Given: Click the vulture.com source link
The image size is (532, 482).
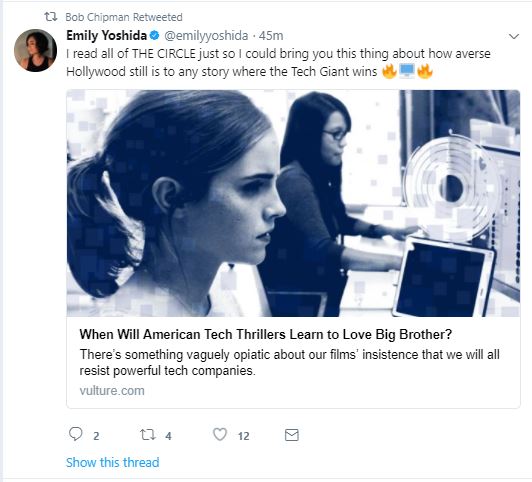Looking at the screenshot, I should [112, 390].
